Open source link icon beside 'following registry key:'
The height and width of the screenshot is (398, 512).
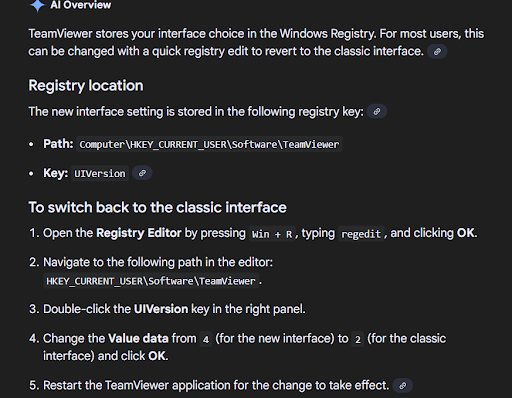tap(377, 112)
